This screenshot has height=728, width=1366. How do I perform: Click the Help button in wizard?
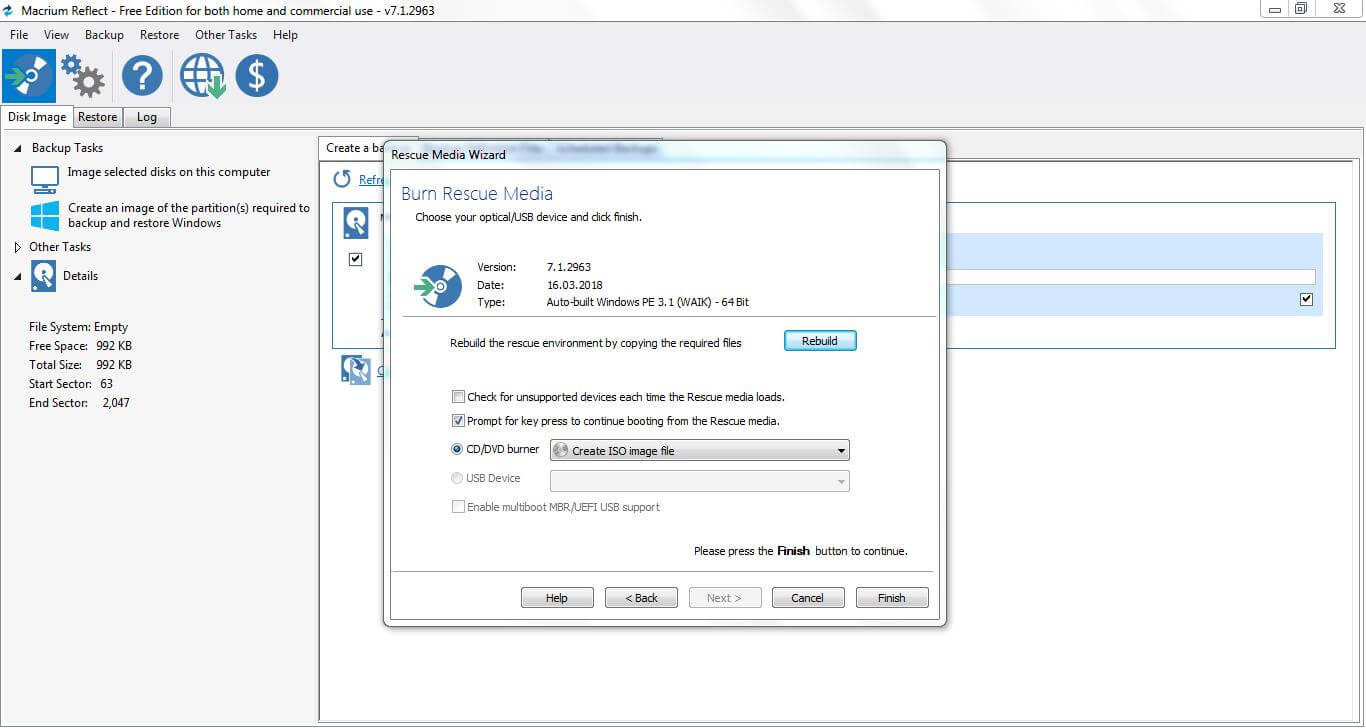(557, 598)
